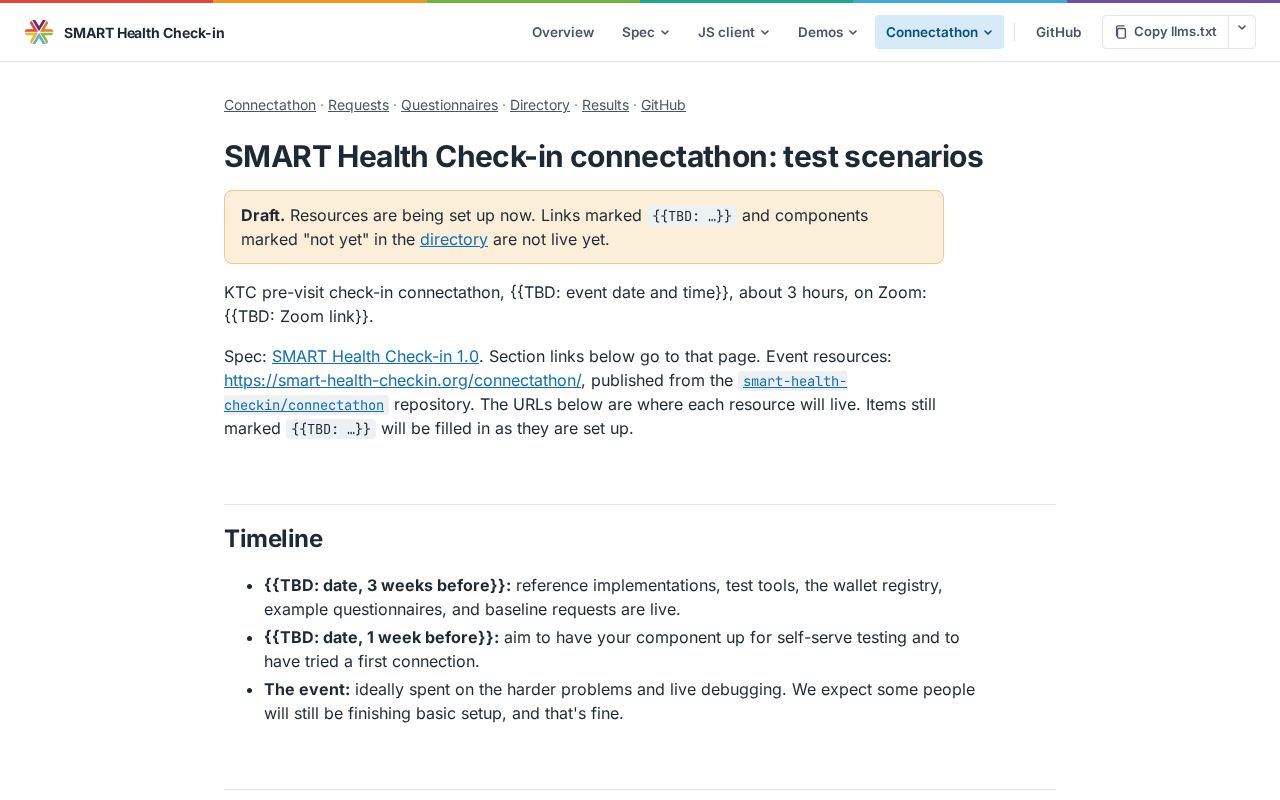
Task: Open GitHub in the top navigation
Action: click(x=1058, y=32)
